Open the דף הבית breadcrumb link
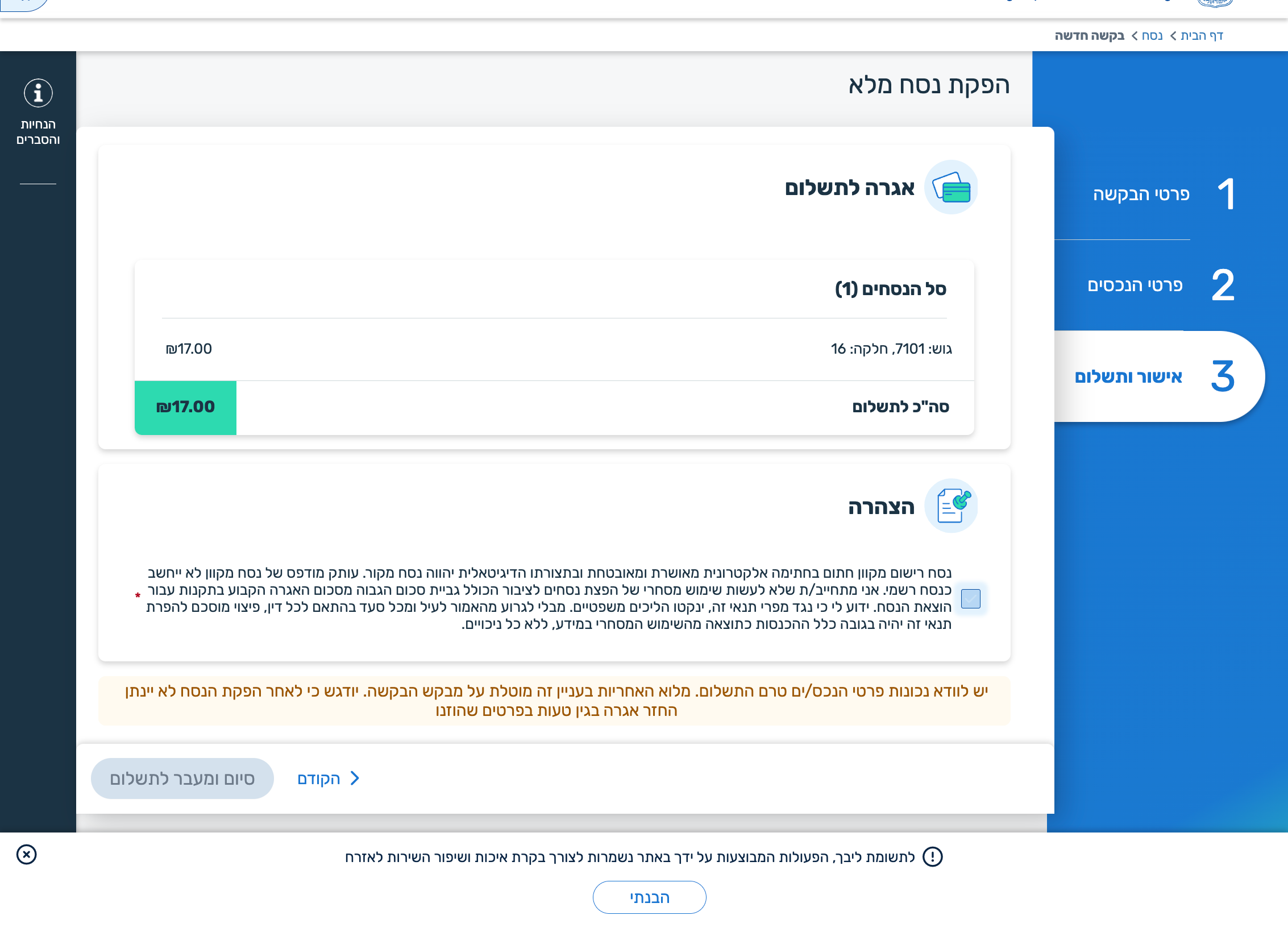 [x=1202, y=35]
